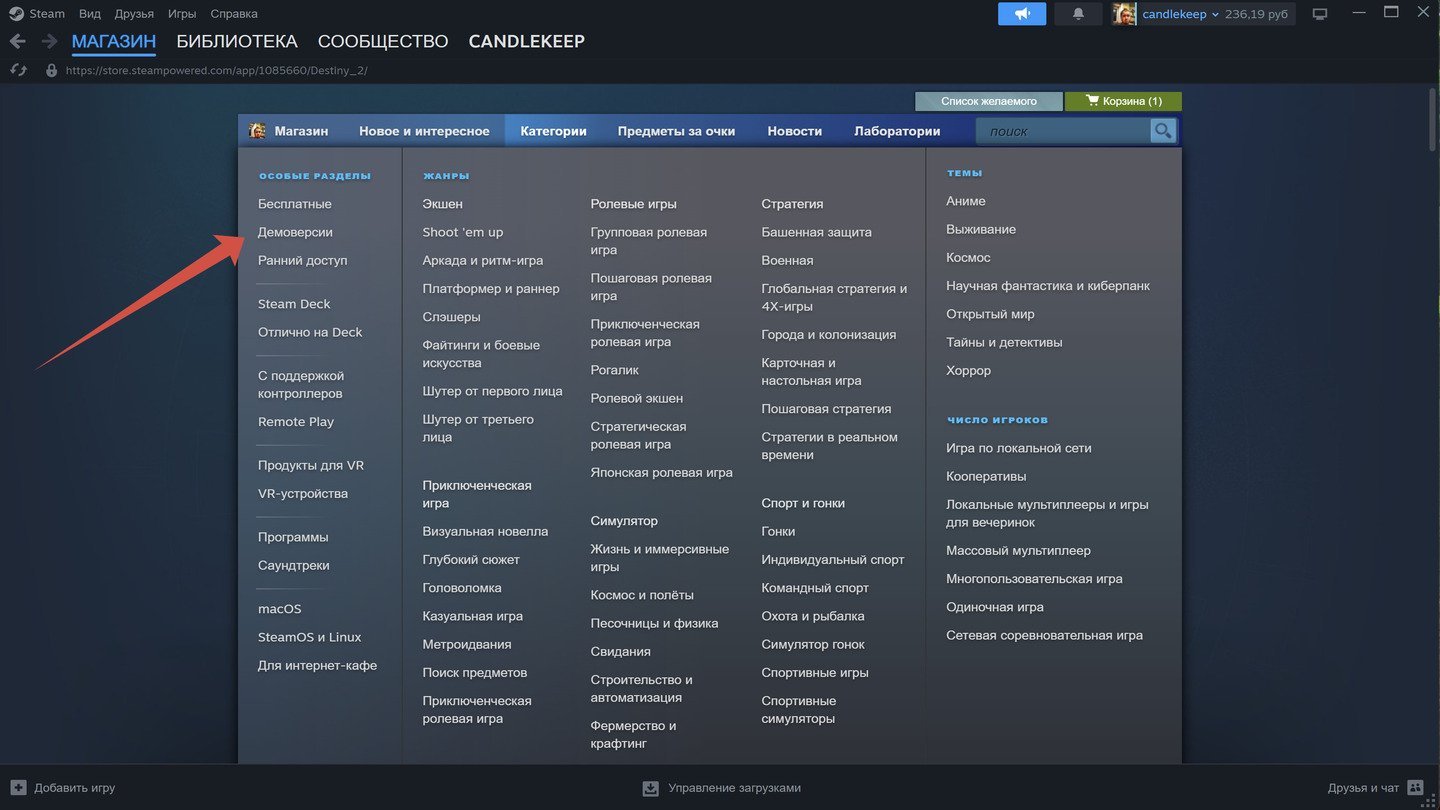Open notifications bell icon
Screen dimensions: 1440x810
1078,14
